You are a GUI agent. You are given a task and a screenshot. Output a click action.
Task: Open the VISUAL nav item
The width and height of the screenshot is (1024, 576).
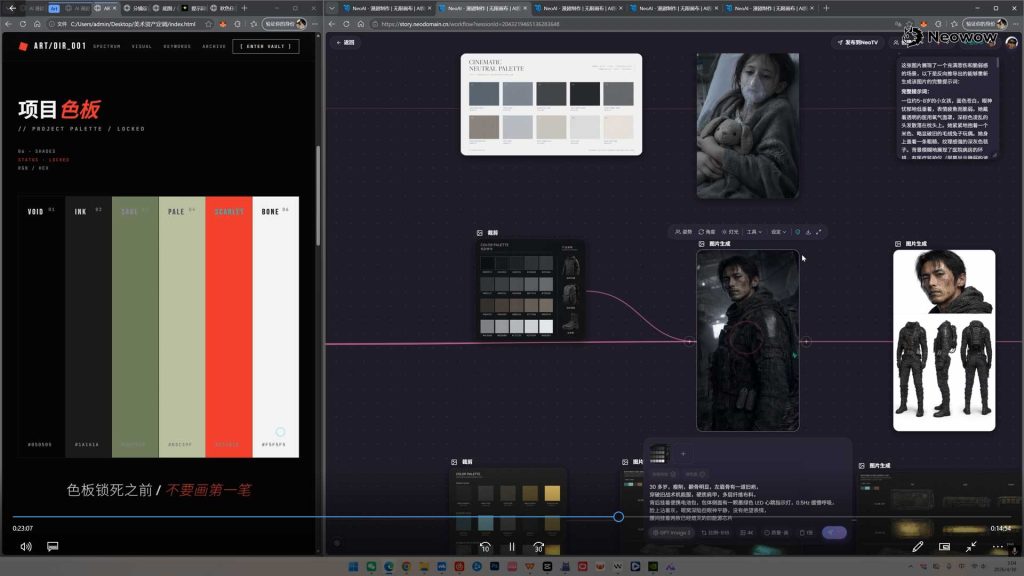click(x=142, y=46)
